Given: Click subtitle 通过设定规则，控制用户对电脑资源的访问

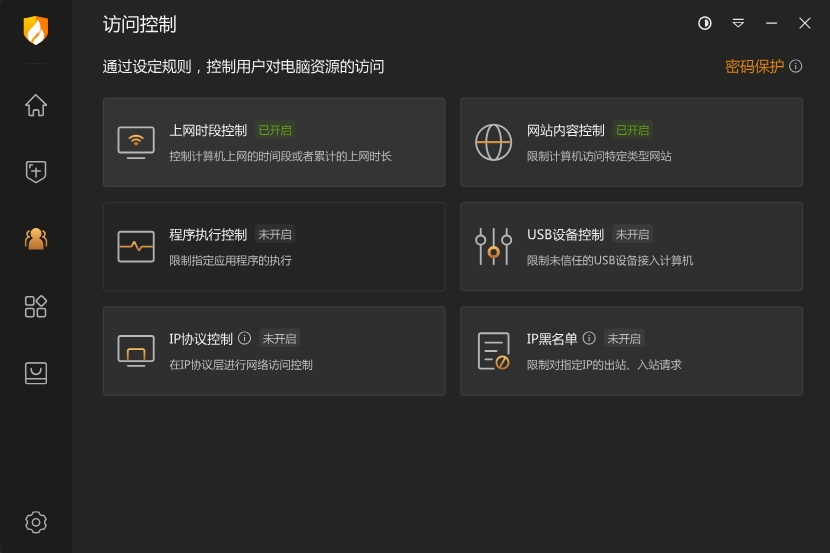Looking at the screenshot, I should (x=243, y=67).
